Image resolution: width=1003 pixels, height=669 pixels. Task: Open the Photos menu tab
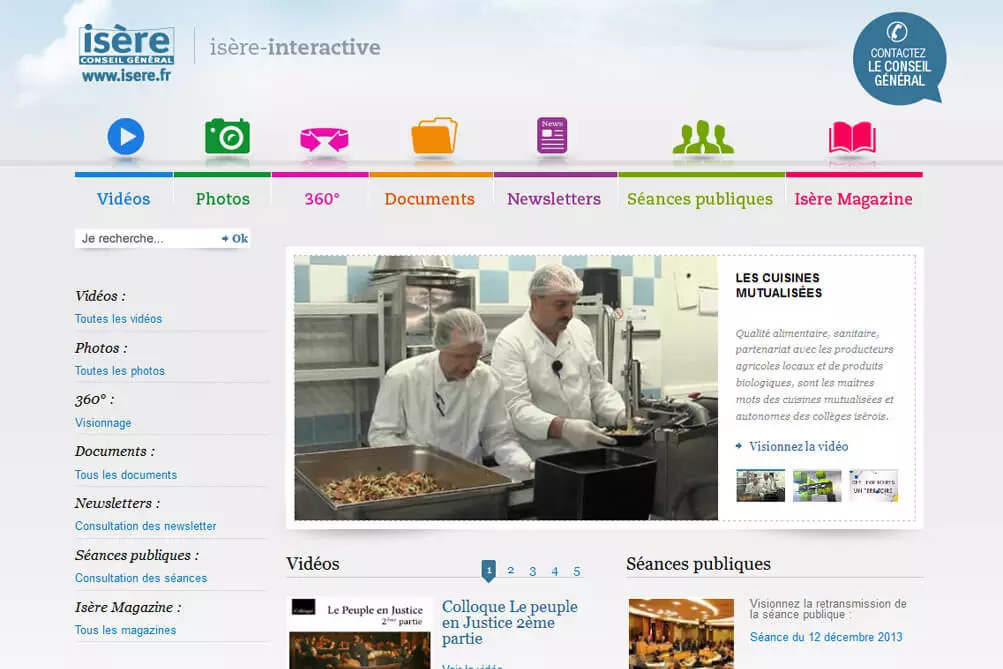[x=223, y=199]
